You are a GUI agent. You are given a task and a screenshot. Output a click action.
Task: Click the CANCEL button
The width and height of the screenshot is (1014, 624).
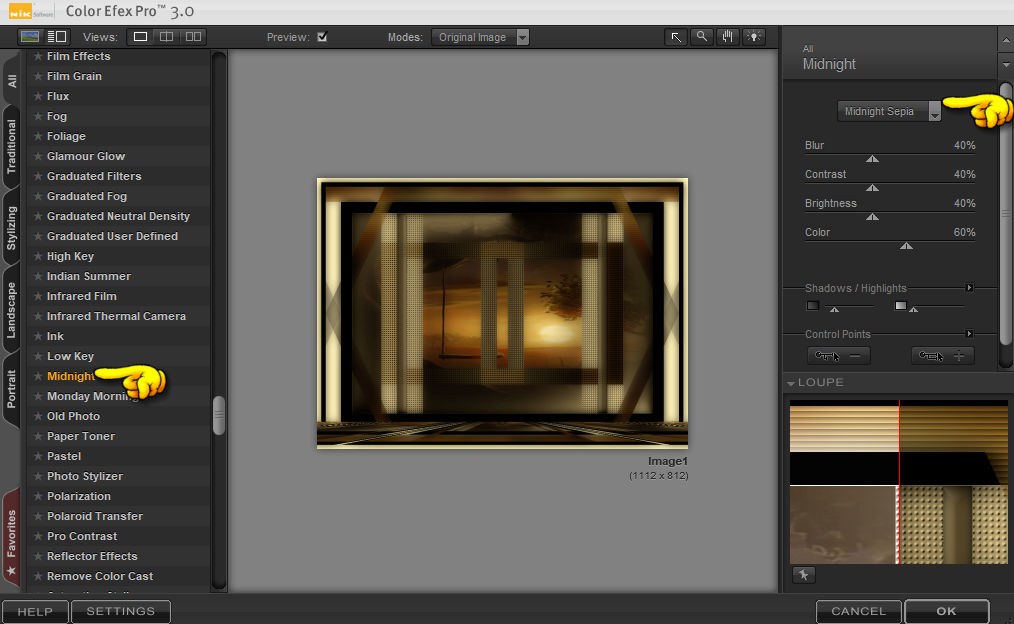tap(858, 612)
